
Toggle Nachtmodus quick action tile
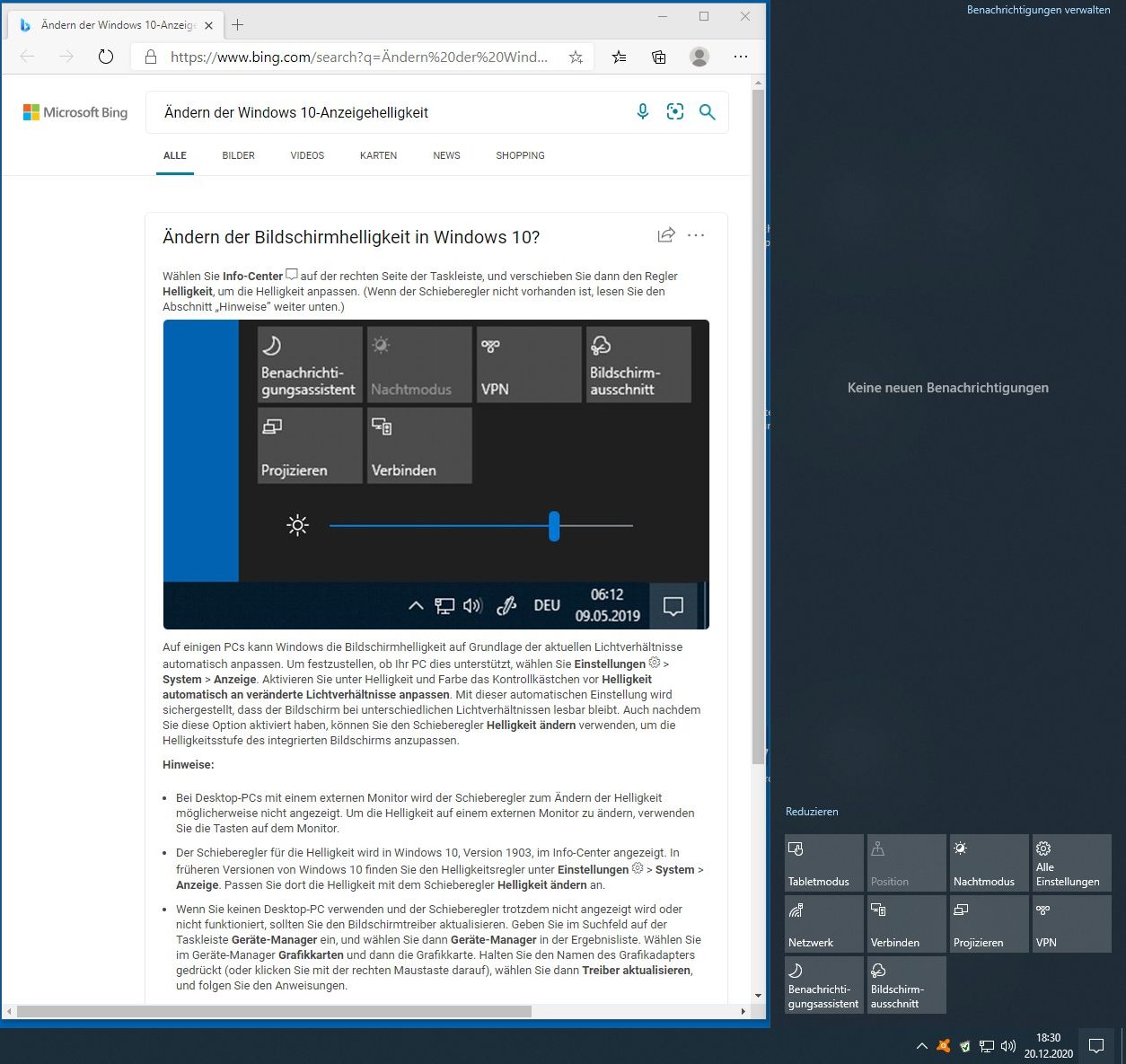(x=989, y=863)
